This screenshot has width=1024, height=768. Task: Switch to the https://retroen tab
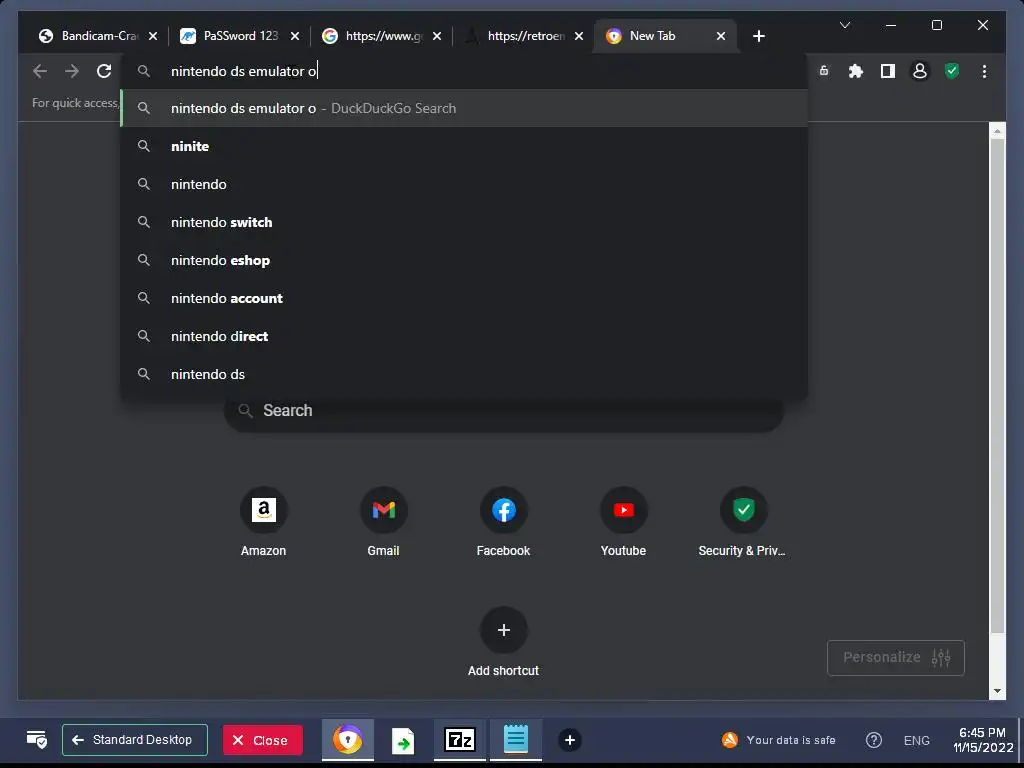tap(522, 36)
